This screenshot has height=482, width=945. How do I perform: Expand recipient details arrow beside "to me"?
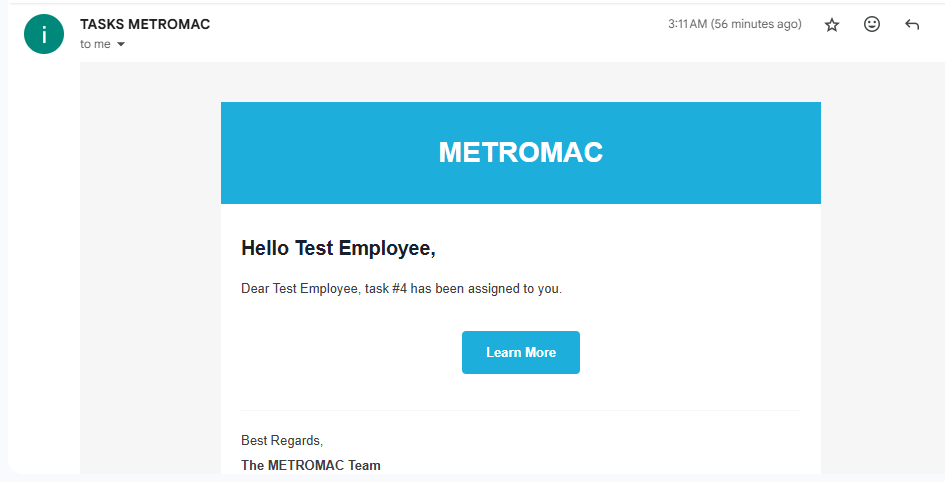tap(121, 45)
